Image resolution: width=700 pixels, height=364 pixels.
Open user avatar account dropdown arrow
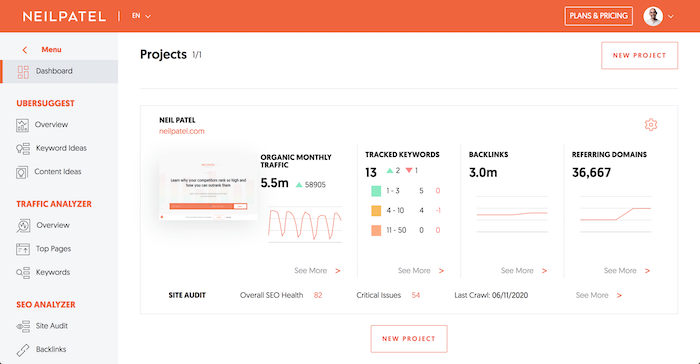[671, 17]
